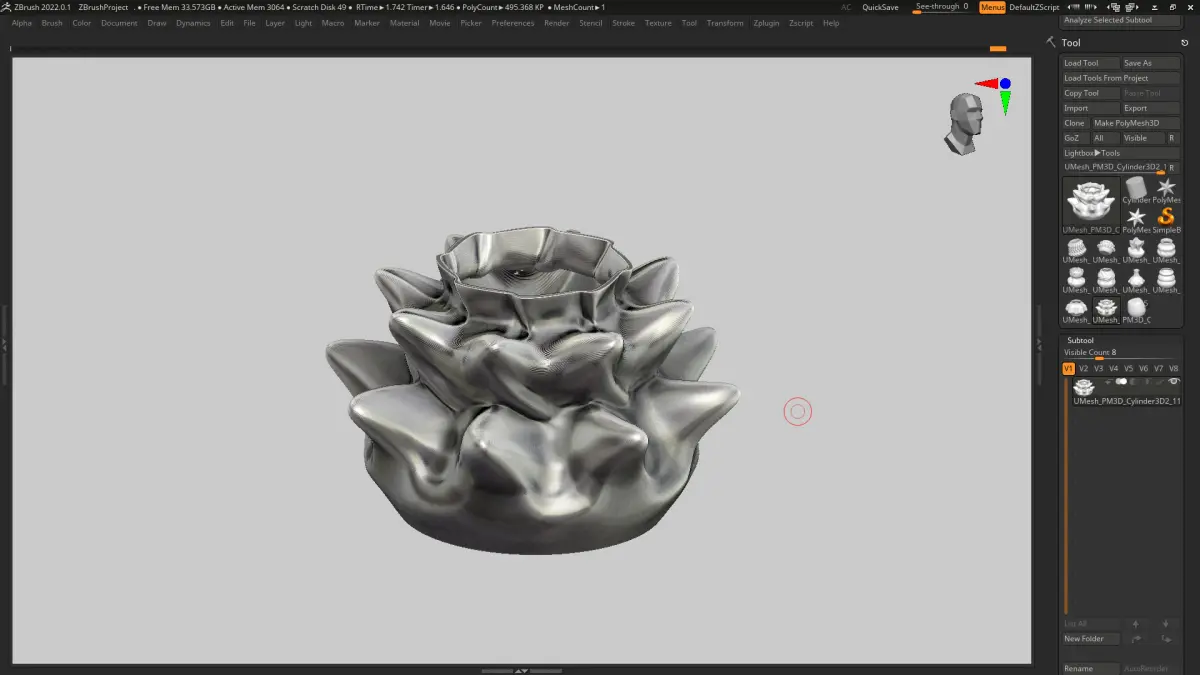Open the Material menu

point(404,23)
